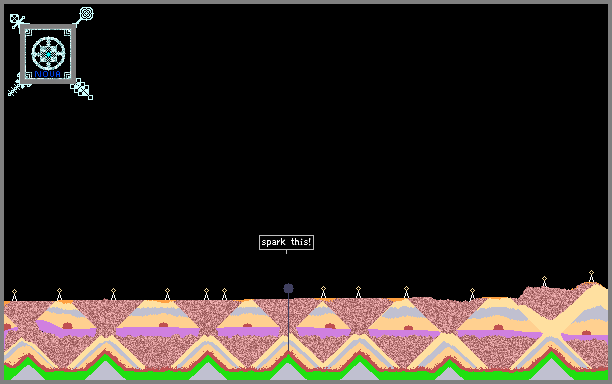Click the highest diamond tower on the right hill
The height and width of the screenshot is (384, 612).
tap(591, 276)
